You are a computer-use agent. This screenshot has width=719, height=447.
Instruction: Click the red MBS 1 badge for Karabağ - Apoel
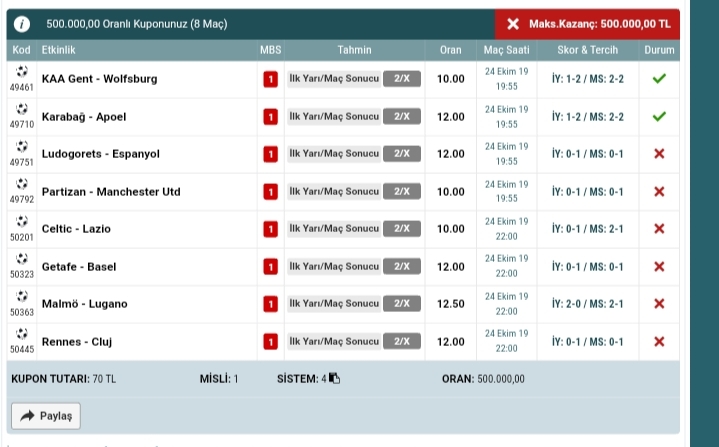tap(271, 117)
